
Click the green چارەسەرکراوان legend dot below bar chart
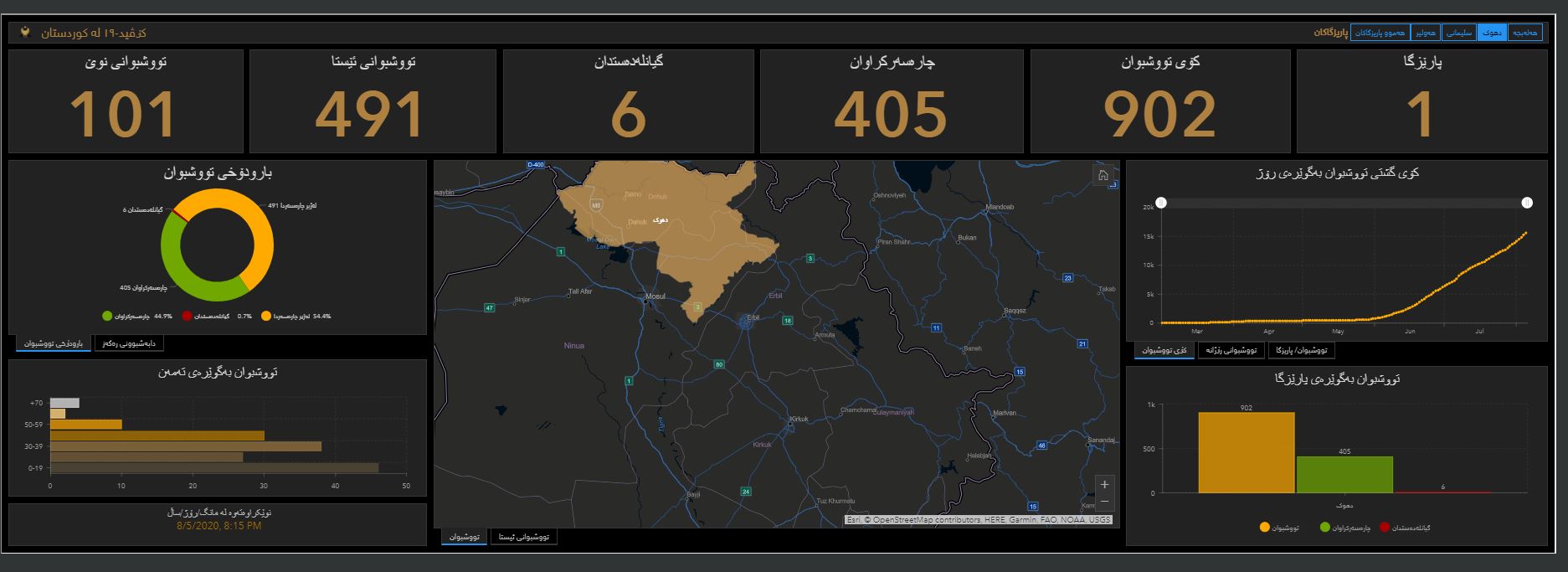[x=1325, y=528]
